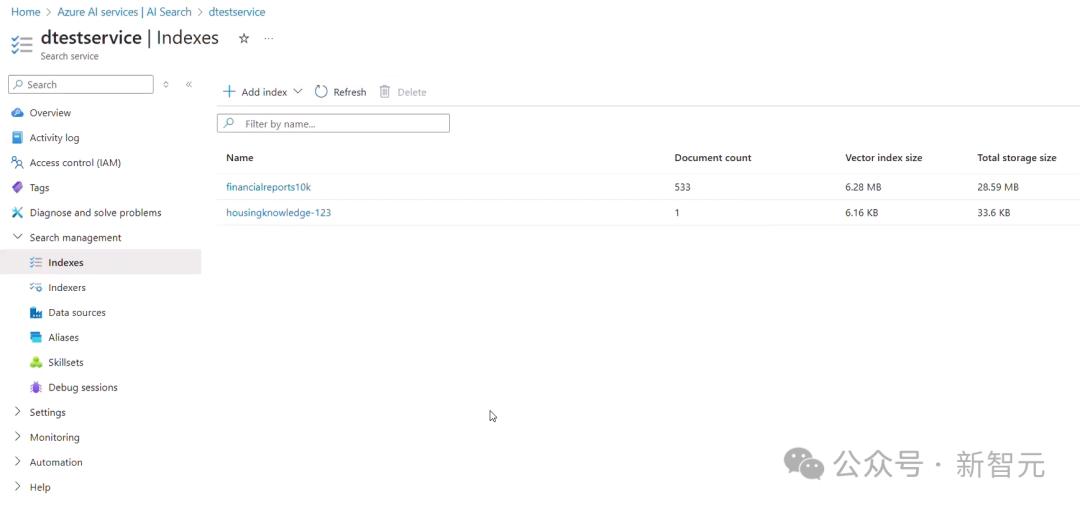
Task: Select Indexers in the sidebar menu
Action: tap(67, 288)
